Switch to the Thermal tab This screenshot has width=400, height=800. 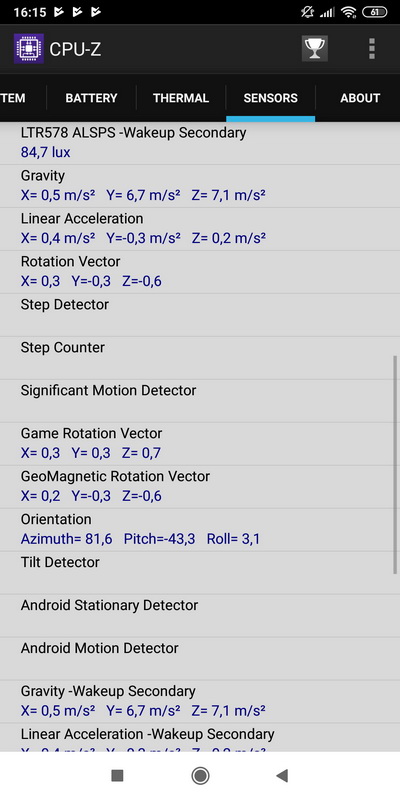click(x=181, y=98)
